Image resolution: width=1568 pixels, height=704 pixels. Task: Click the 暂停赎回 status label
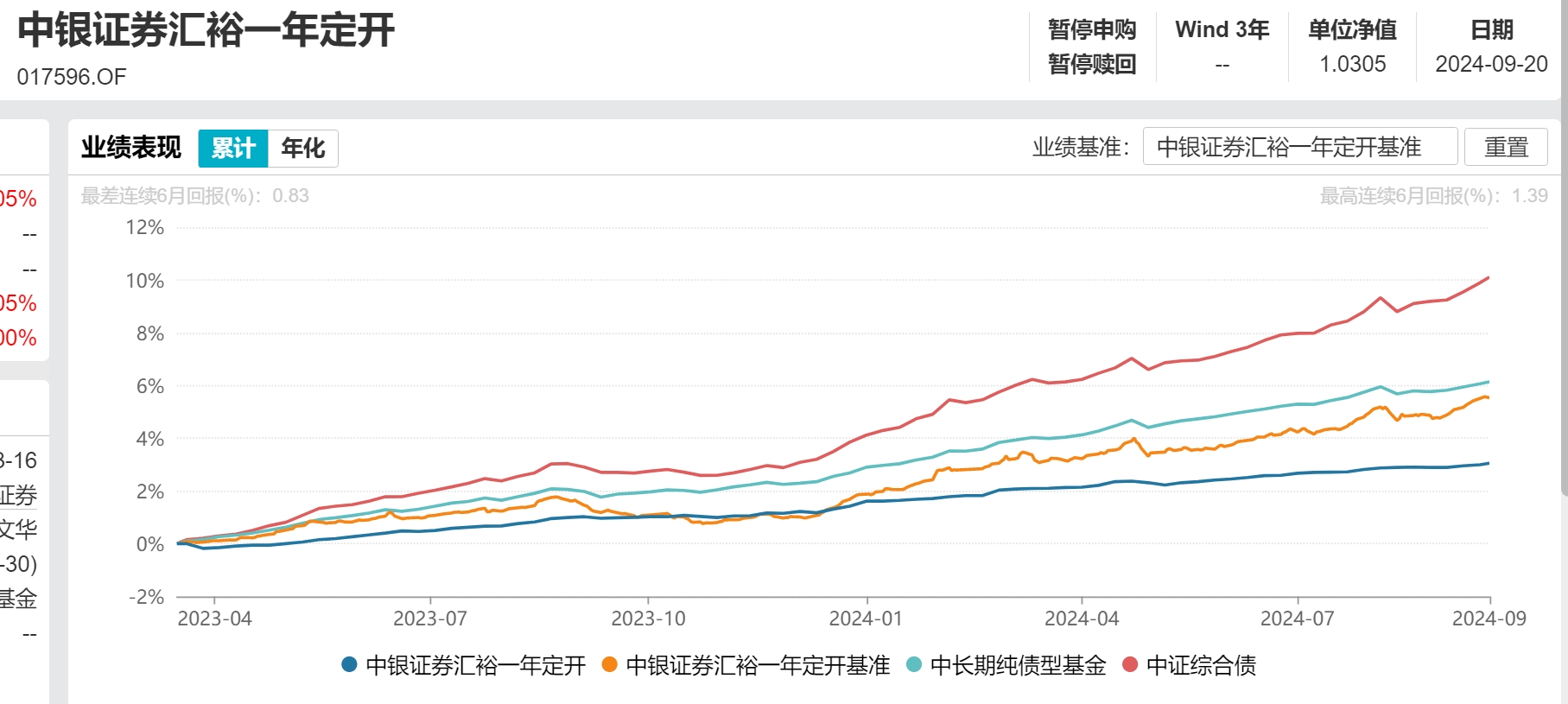point(1092,62)
